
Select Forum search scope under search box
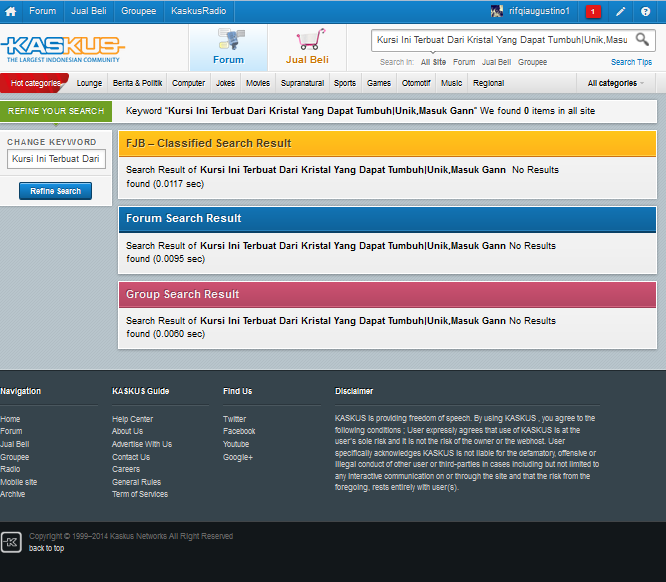464,62
